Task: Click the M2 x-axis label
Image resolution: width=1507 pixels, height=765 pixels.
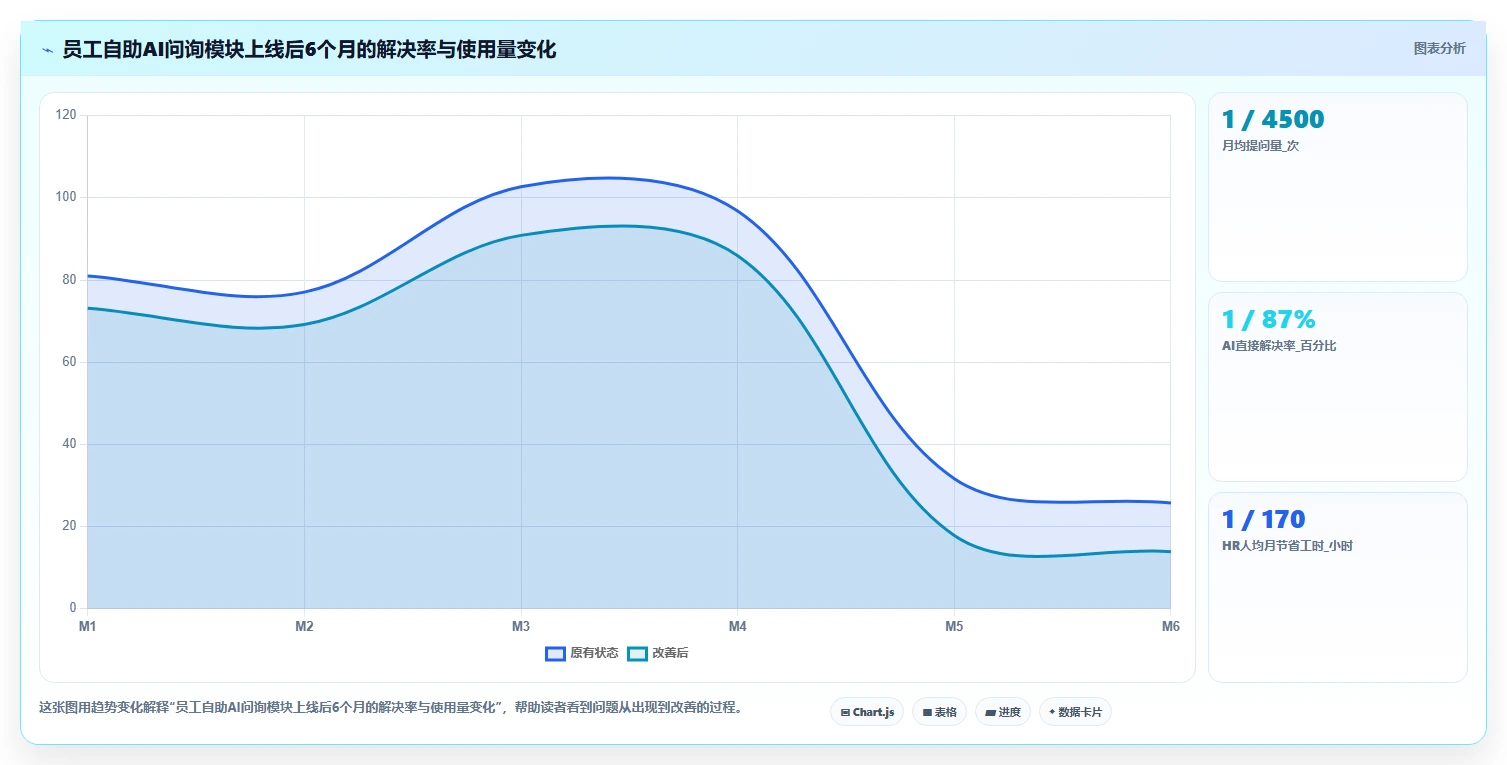Action: click(304, 626)
